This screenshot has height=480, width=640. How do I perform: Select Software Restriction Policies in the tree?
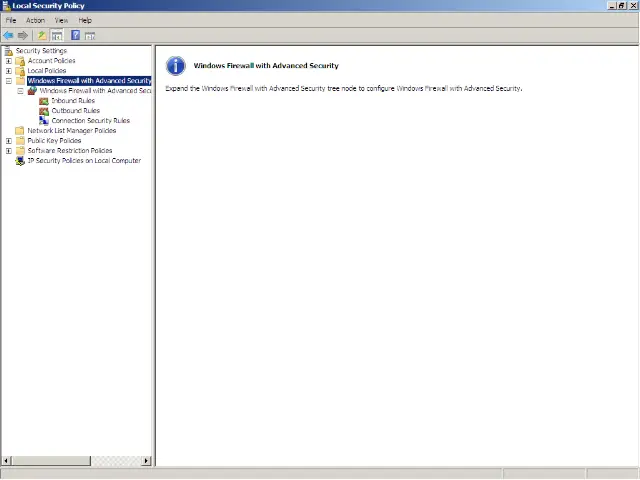click(x=70, y=151)
